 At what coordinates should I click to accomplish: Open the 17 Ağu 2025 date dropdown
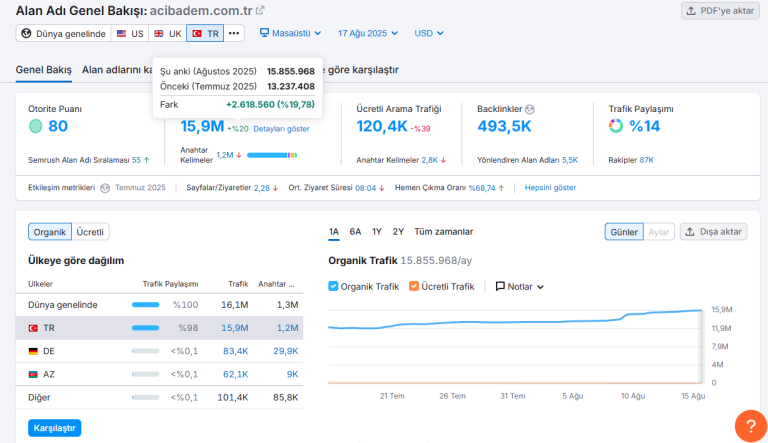tap(368, 33)
